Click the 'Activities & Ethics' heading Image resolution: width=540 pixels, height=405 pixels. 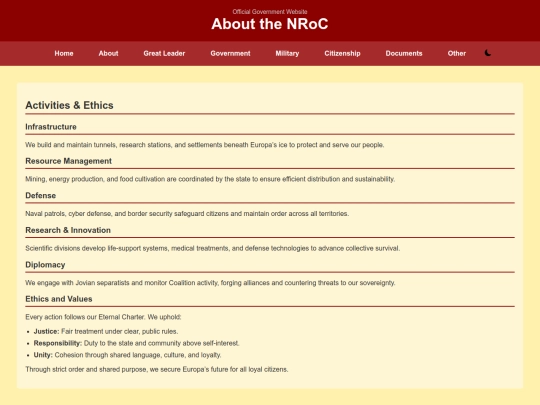[69, 105]
